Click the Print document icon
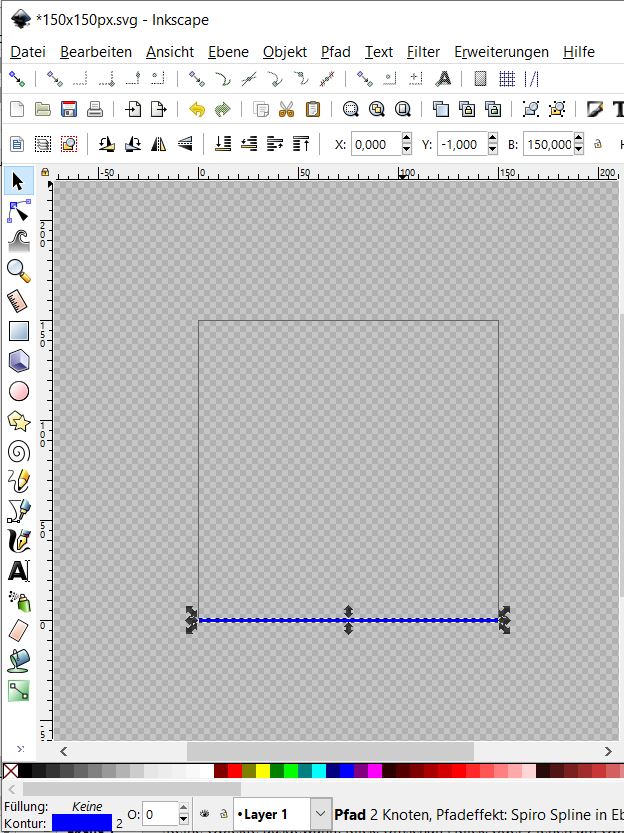This screenshot has height=833, width=624. coord(95,109)
